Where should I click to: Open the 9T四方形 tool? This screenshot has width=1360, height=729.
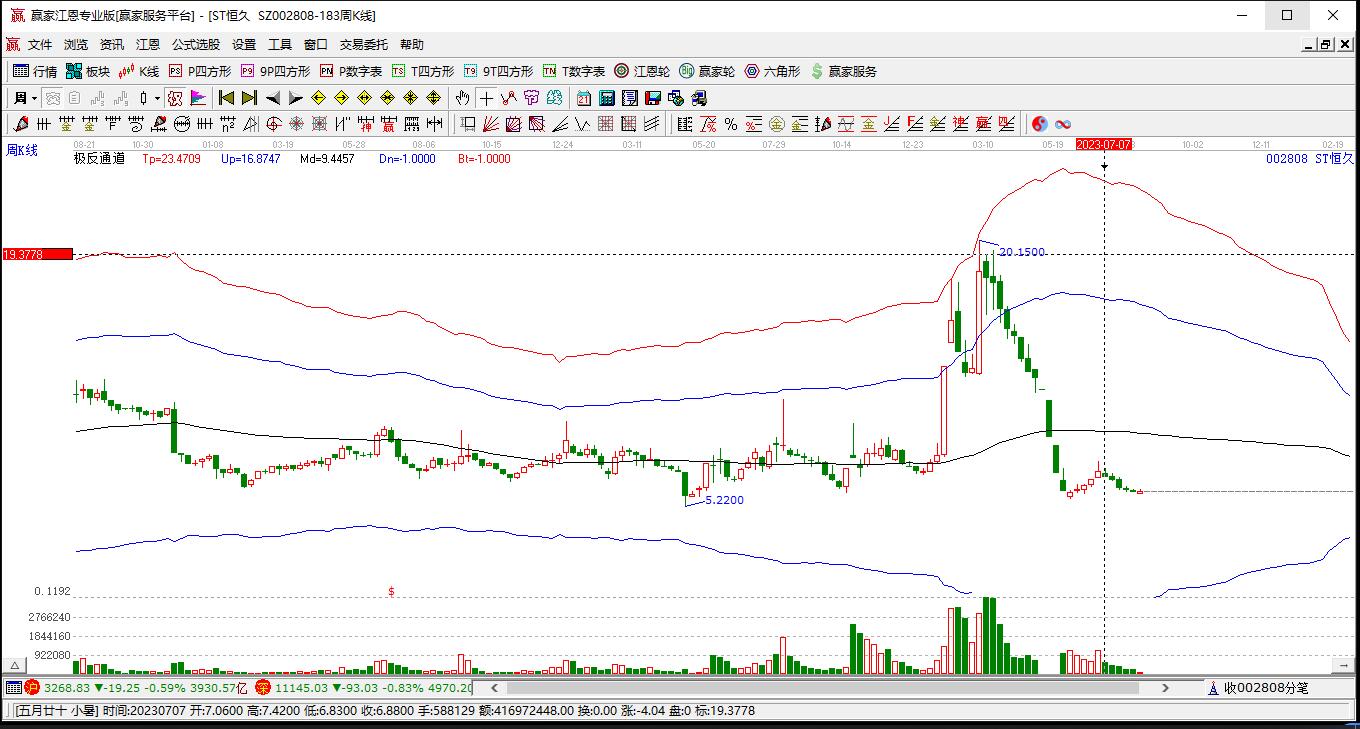[x=498, y=71]
